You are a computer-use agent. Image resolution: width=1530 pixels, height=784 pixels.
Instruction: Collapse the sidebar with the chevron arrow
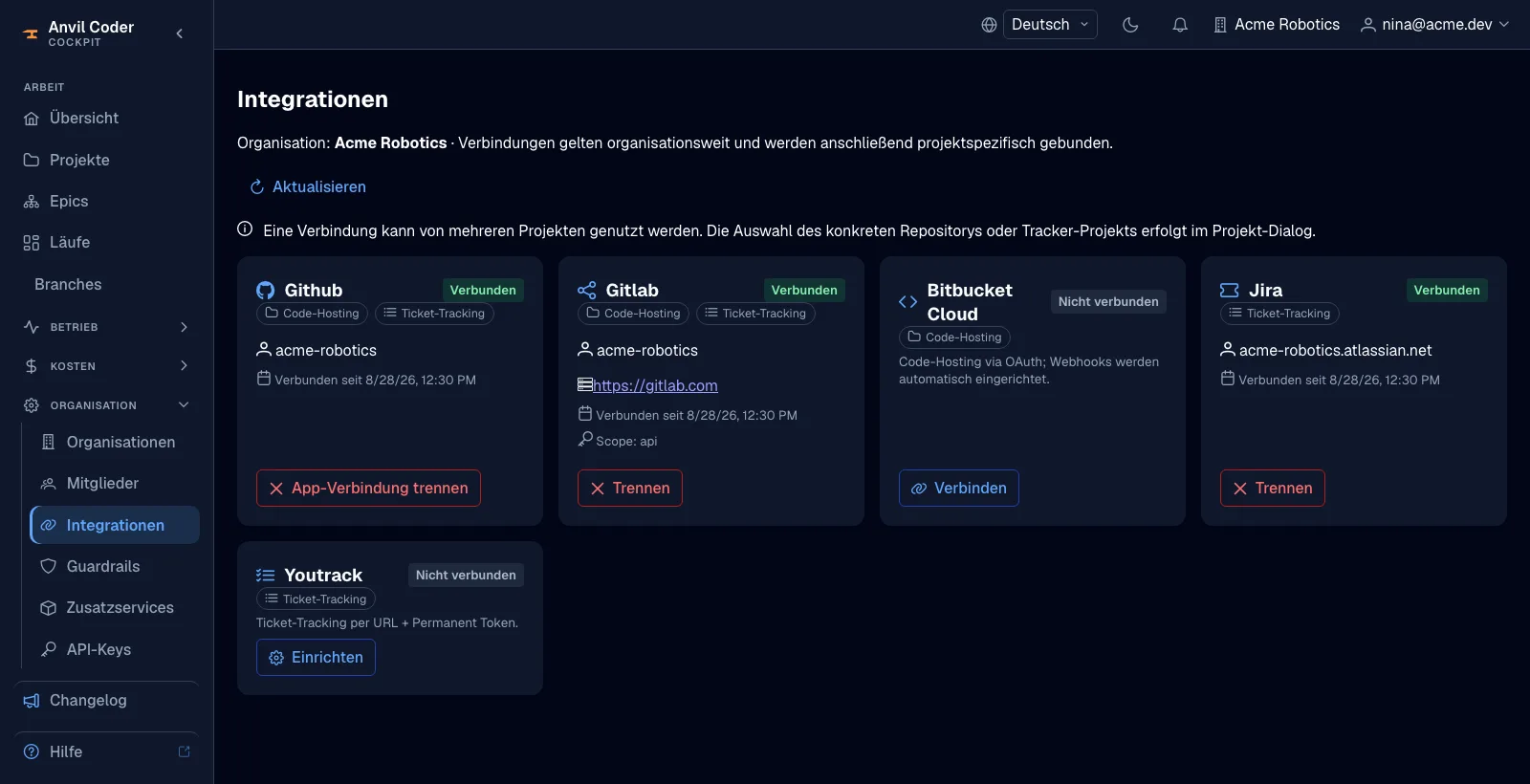[180, 33]
